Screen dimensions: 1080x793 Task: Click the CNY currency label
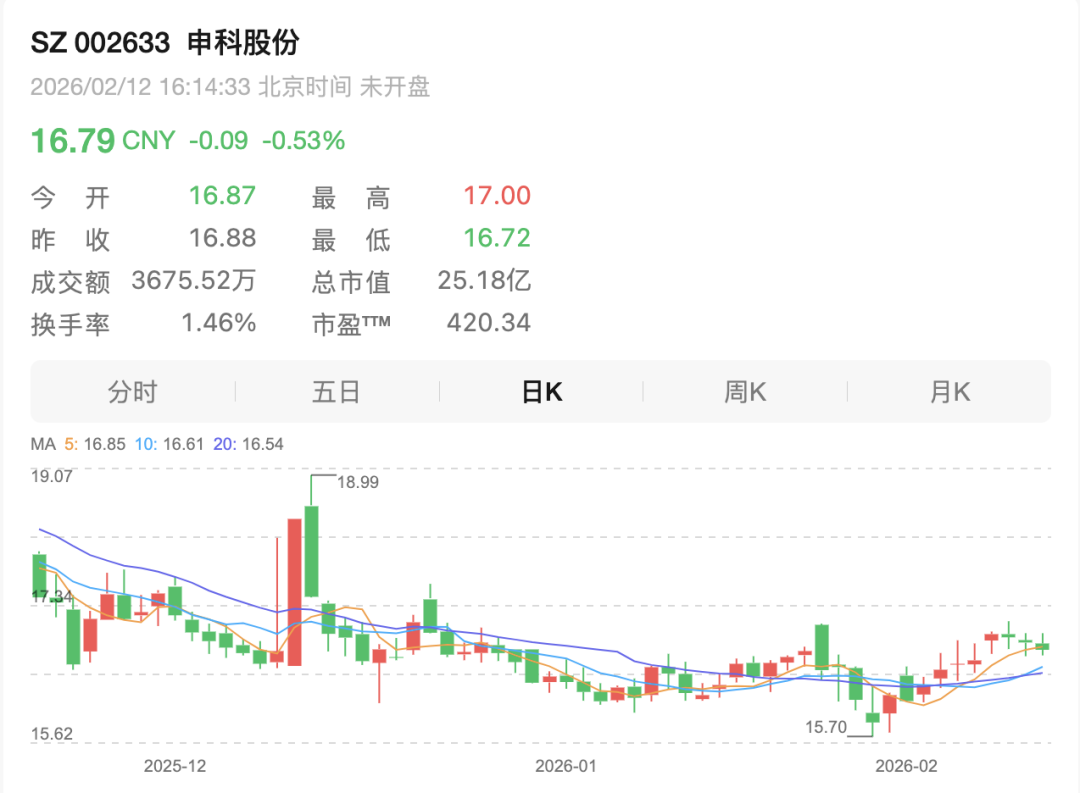tap(148, 141)
